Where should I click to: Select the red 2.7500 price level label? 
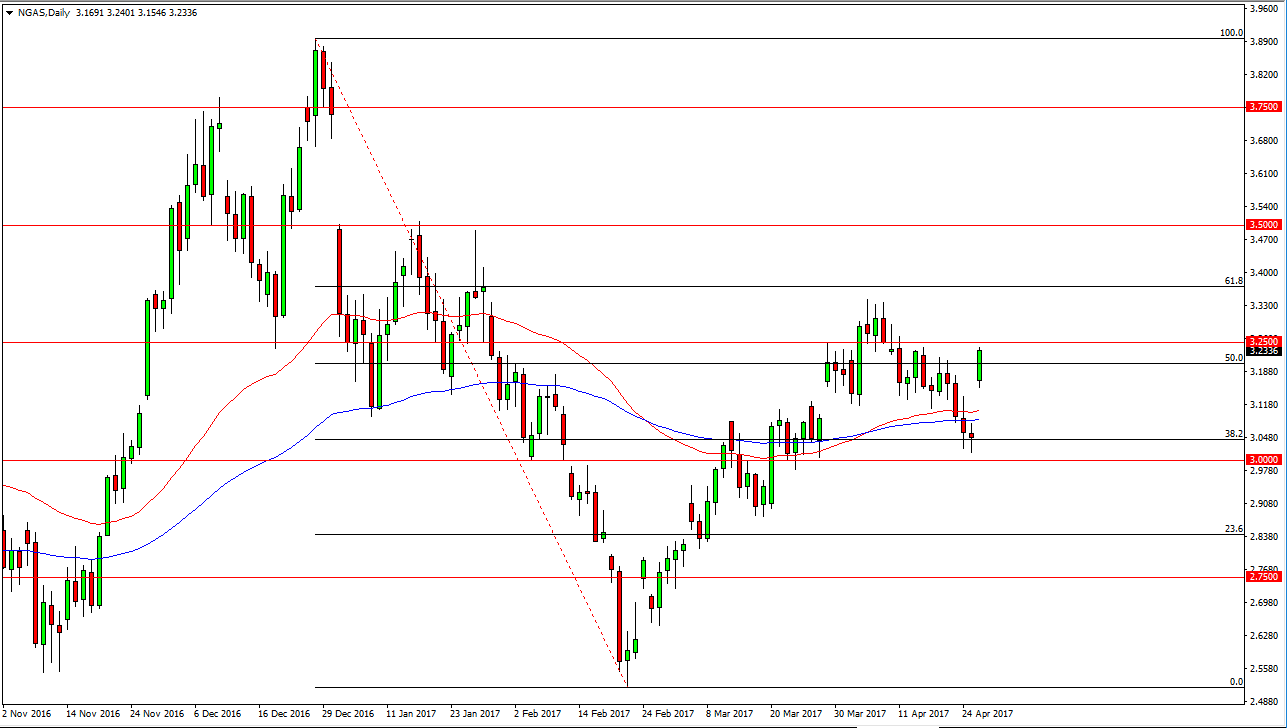pyautogui.click(x=1264, y=577)
